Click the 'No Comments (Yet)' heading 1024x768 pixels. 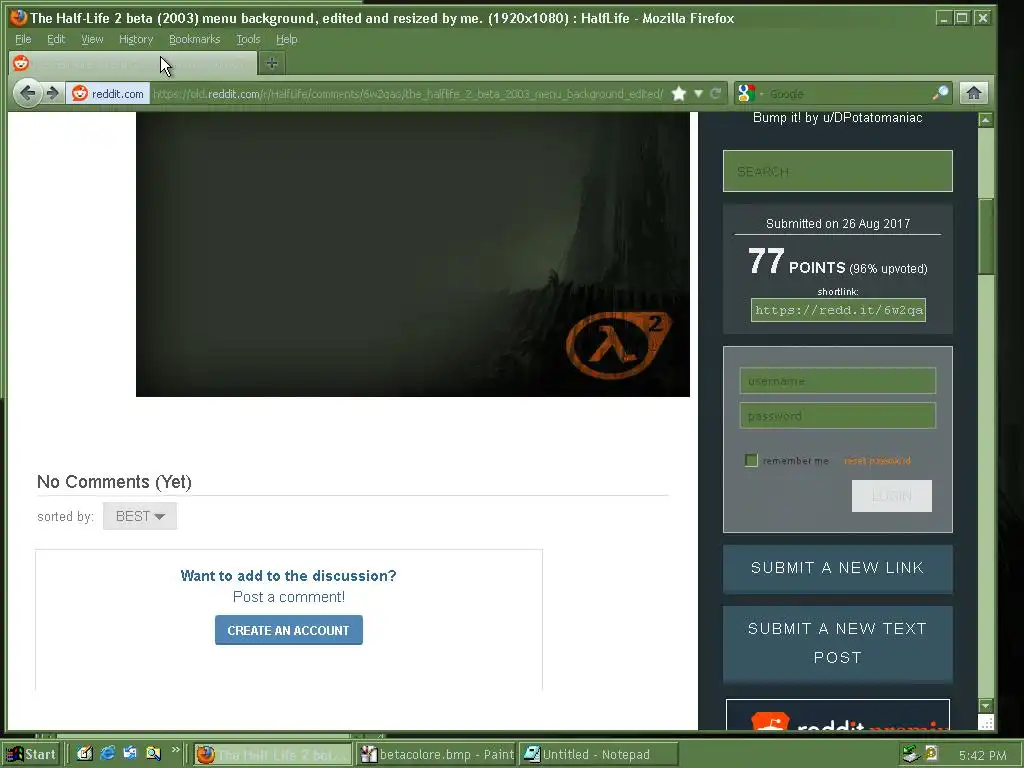point(114,482)
